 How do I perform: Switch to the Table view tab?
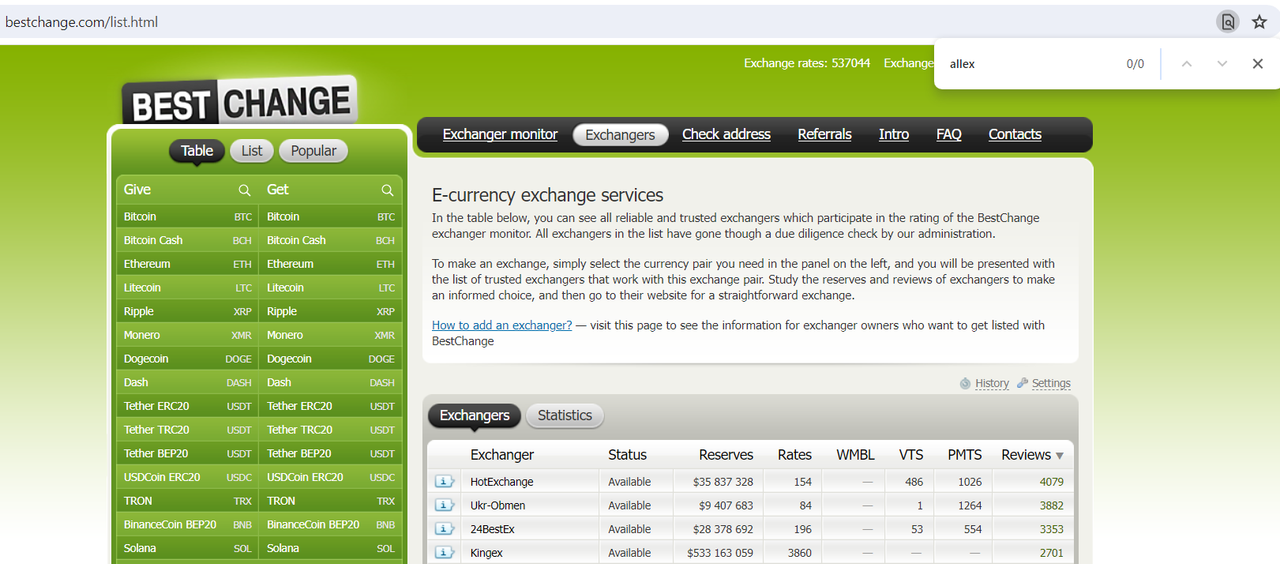(x=197, y=151)
